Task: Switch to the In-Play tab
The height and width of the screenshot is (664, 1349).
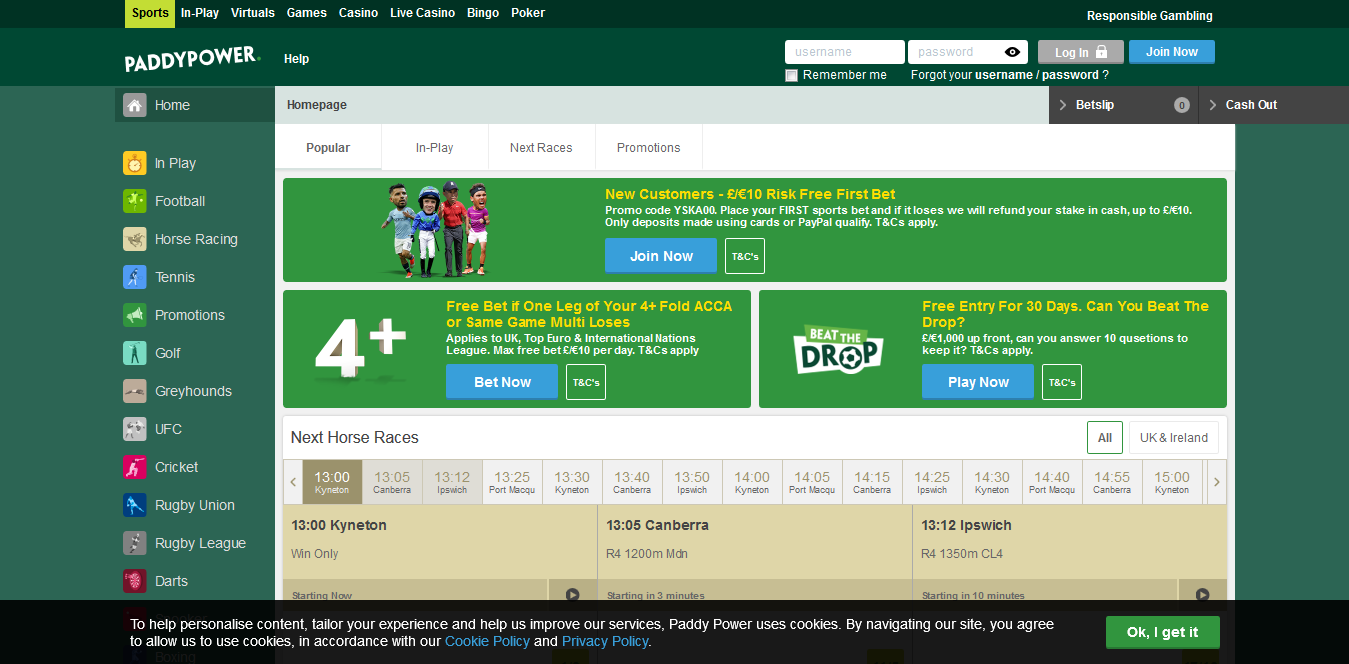Action: click(435, 148)
